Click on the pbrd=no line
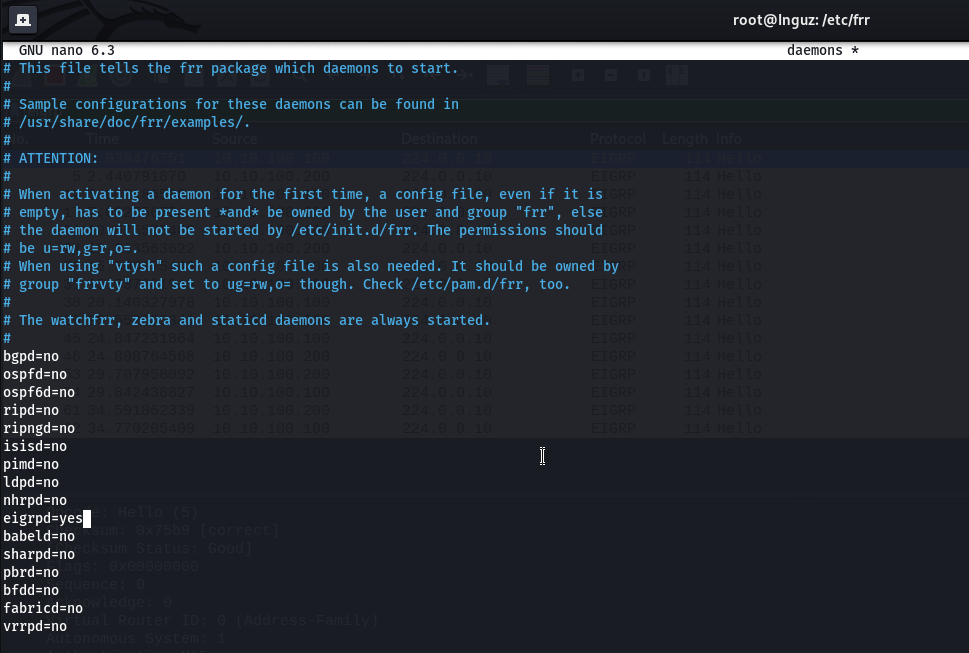The width and height of the screenshot is (969, 653). tap(31, 572)
